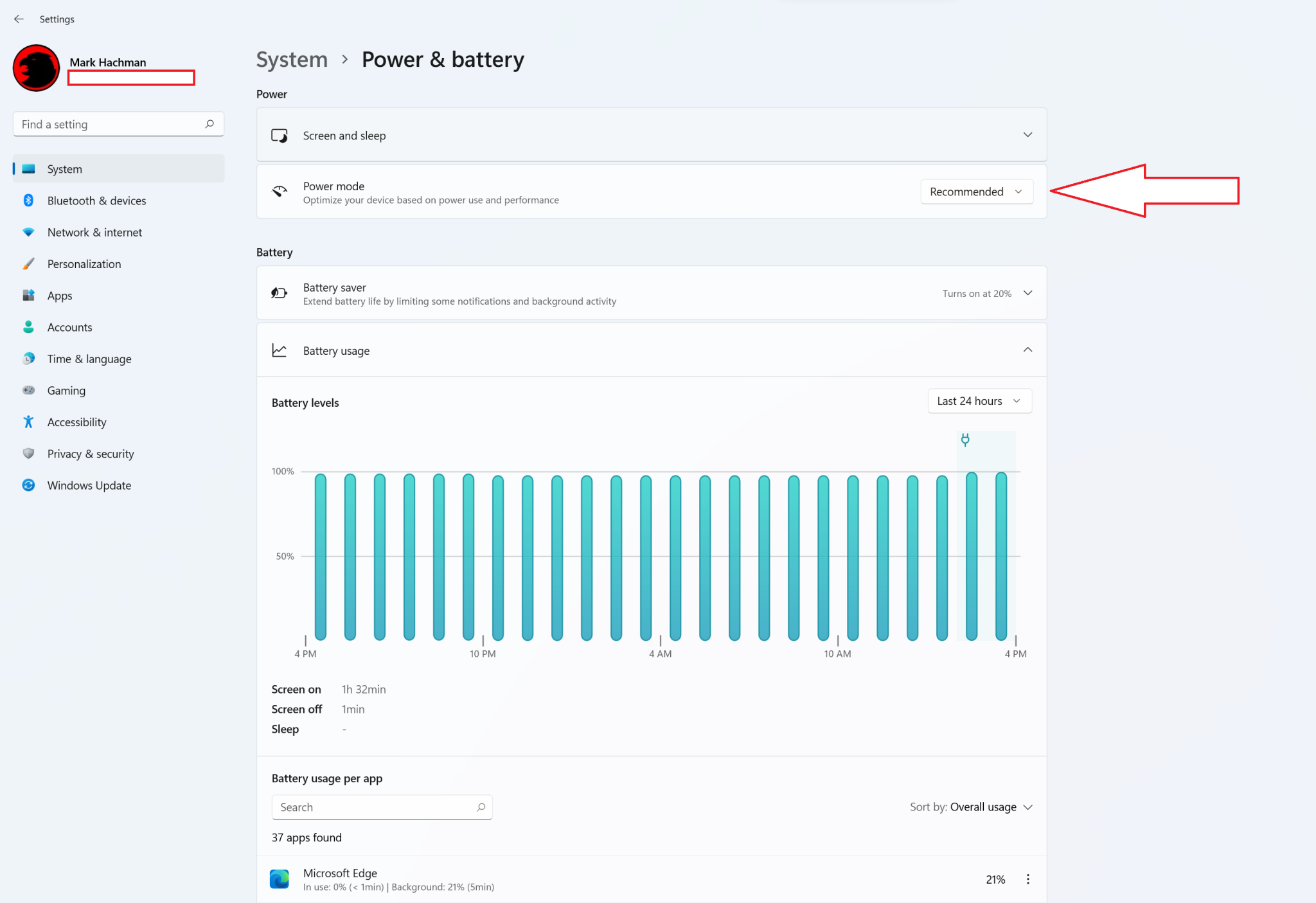Click the Windows Update sidebar icon
The width and height of the screenshot is (1316, 903).
click(28, 485)
